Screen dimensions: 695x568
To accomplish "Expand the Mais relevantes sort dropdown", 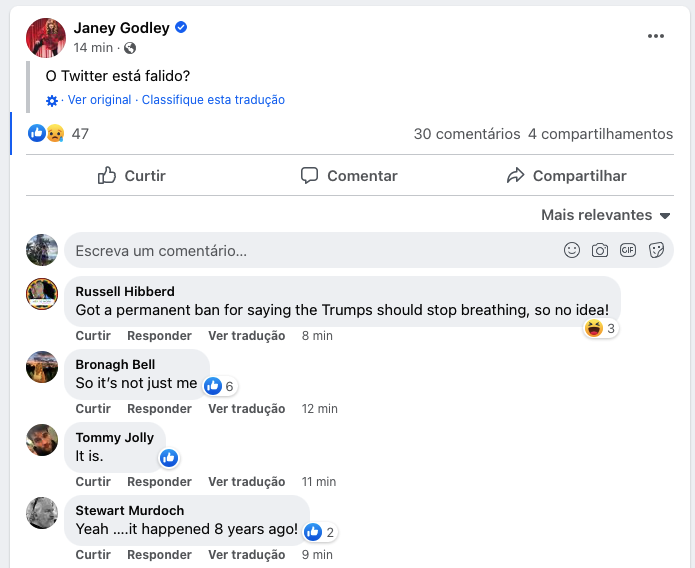I will point(605,215).
